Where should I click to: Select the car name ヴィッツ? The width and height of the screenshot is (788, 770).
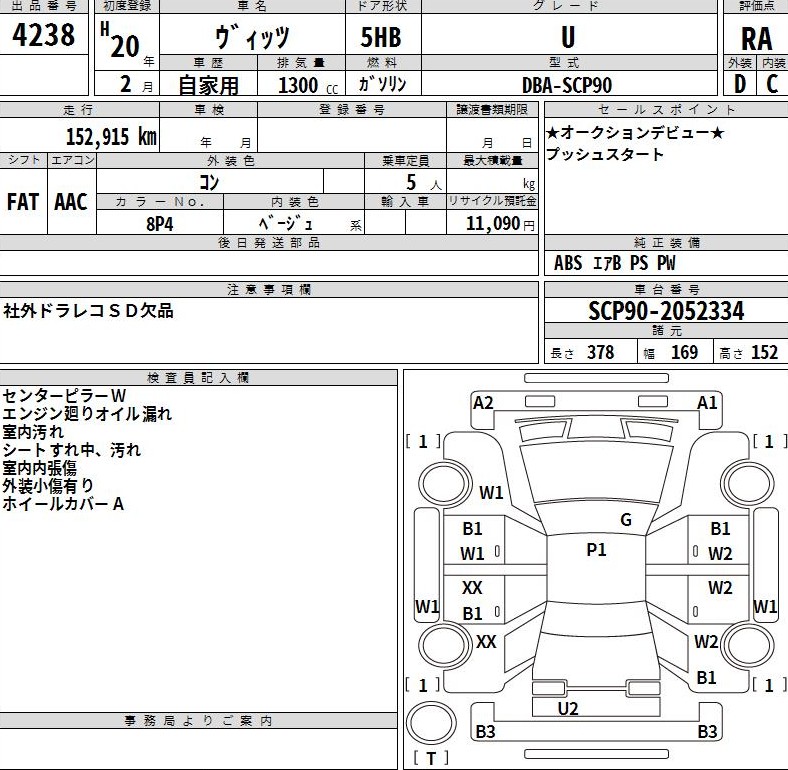252,37
